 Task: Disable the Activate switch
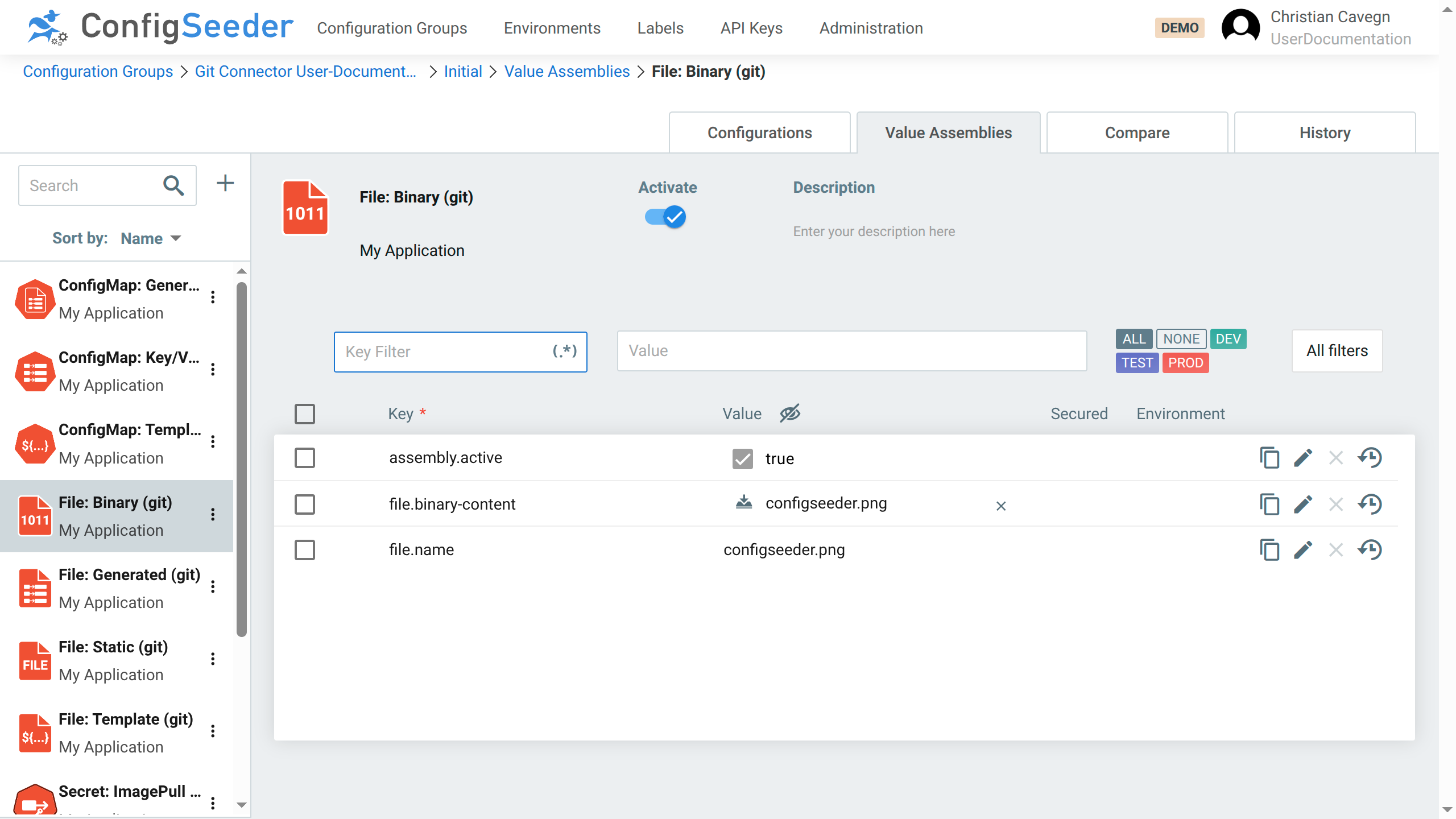click(x=664, y=217)
